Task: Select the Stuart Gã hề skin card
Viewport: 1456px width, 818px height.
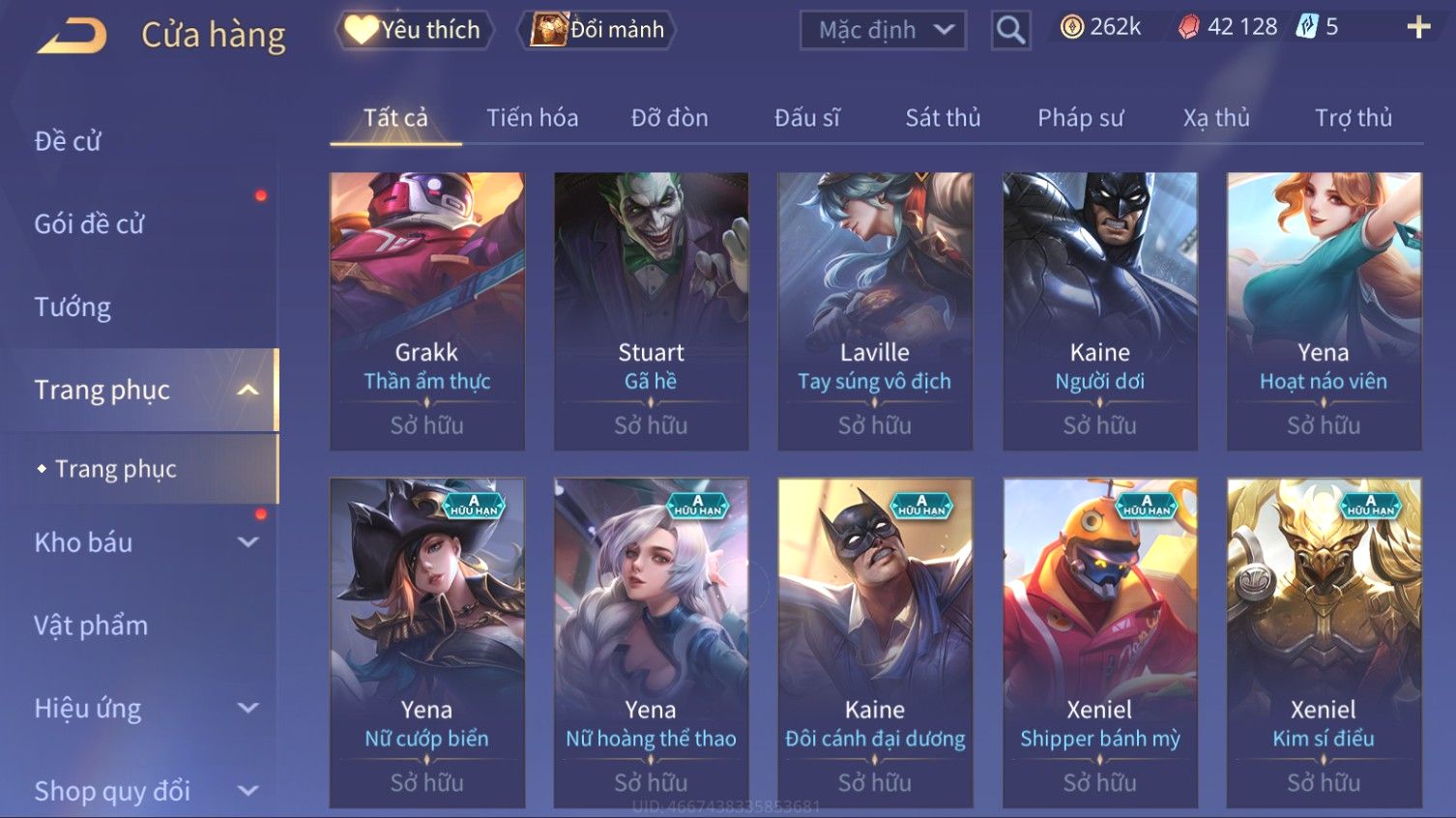Action: [x=651, y=311]
